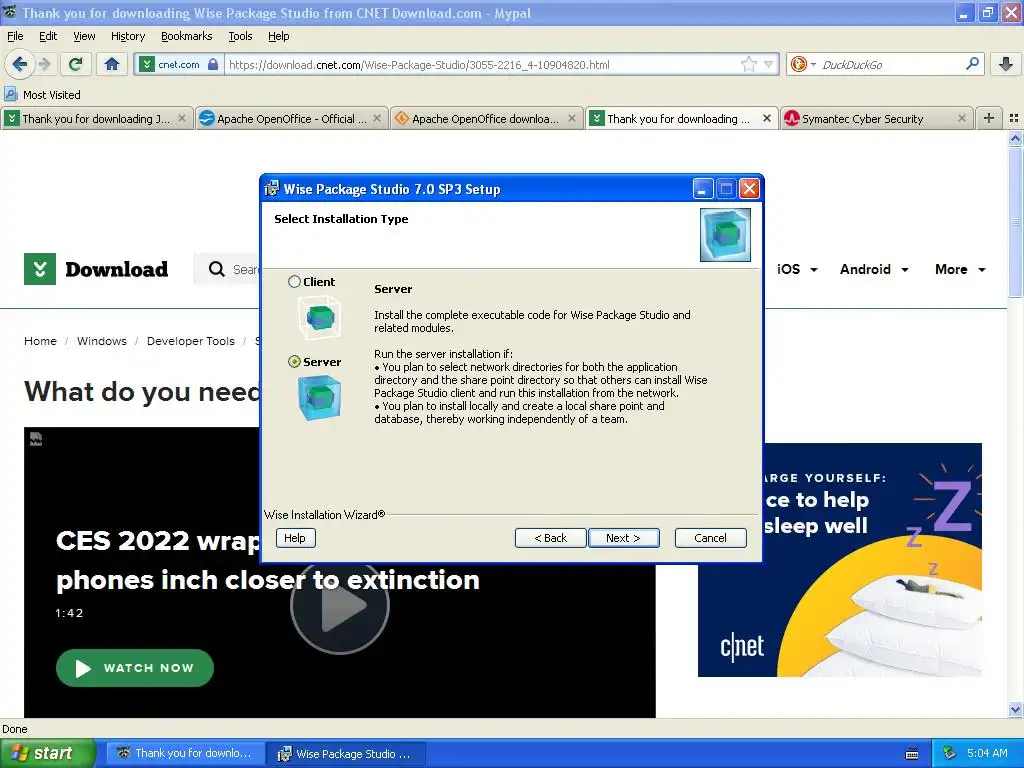Close the Symantec Cyber Security tab
Image resolution: width=1024 pixels, height=768 pixels.
pos(961,118)
